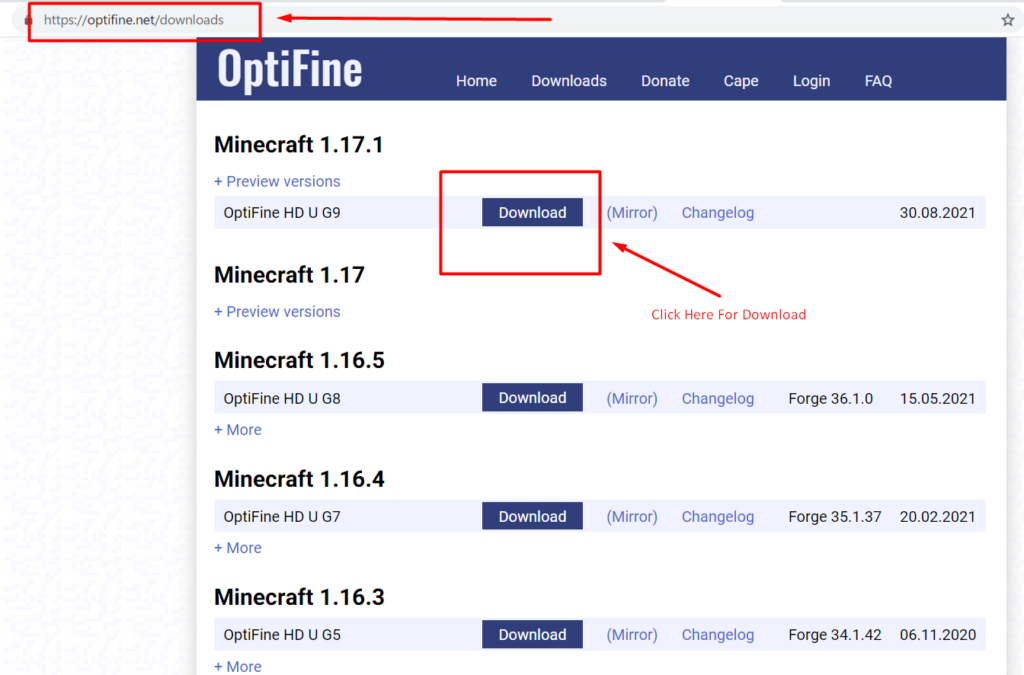Image resolution: width=1024 pixels, height=675 pixels.
Task: View Changelog for OptiFine HD U G5
Action: [718, 635]
